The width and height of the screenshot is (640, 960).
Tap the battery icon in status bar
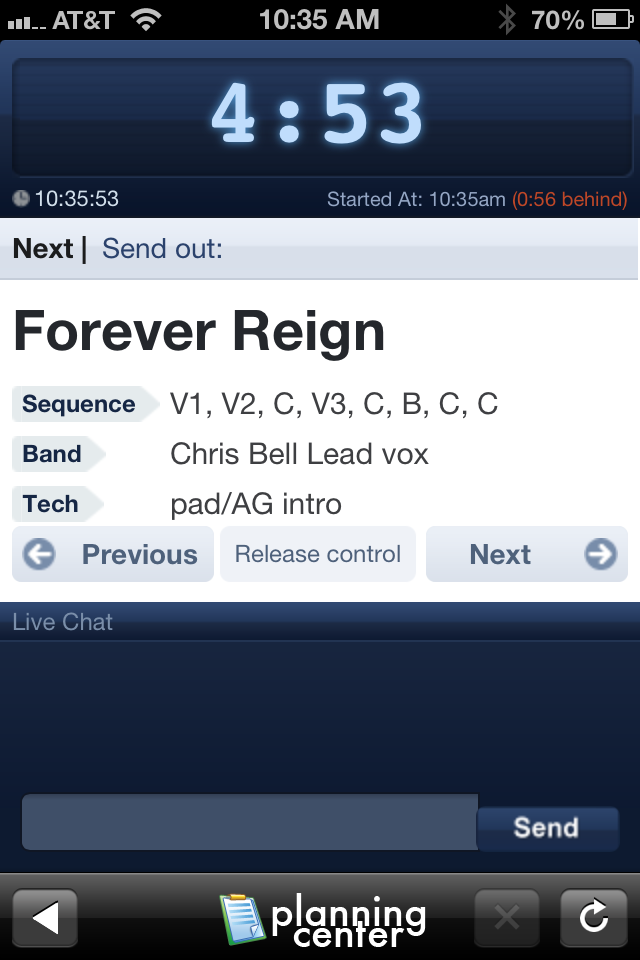pos(612,20)
